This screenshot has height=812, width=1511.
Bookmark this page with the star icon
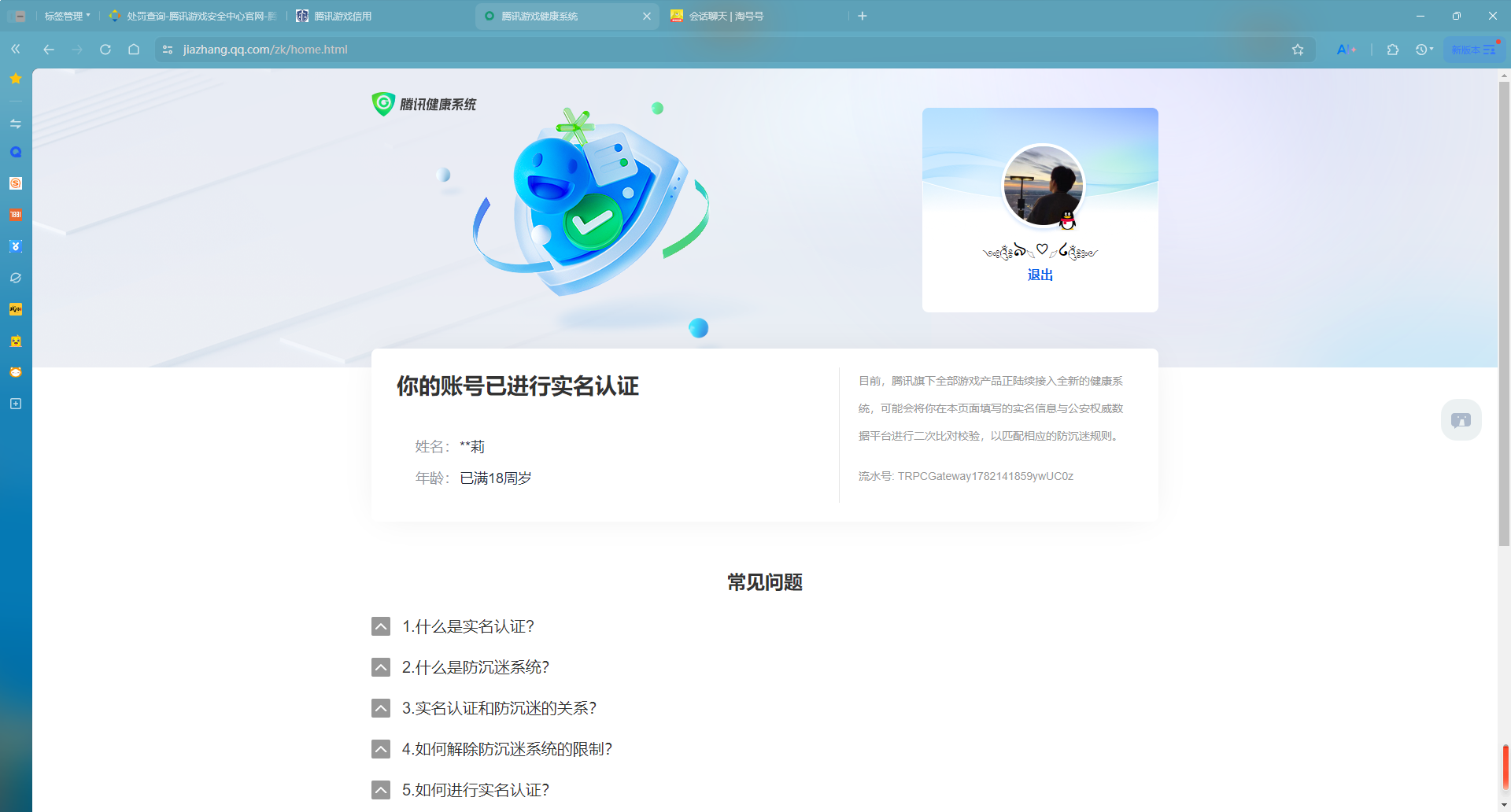click(x=1298, y=50)
